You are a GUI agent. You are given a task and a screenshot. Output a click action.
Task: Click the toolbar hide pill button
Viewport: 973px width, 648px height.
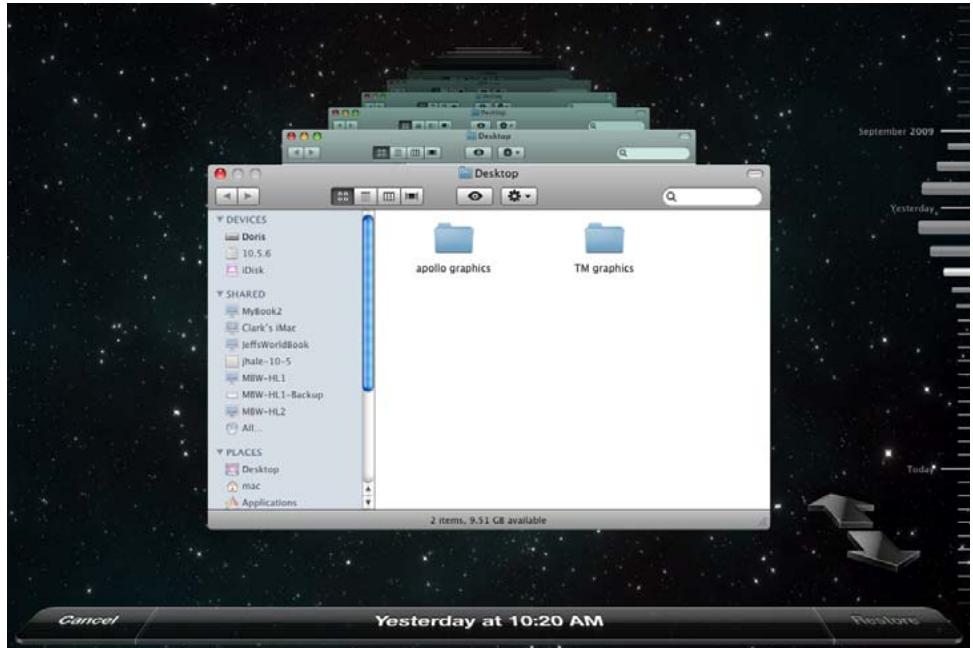coord(755,174)
